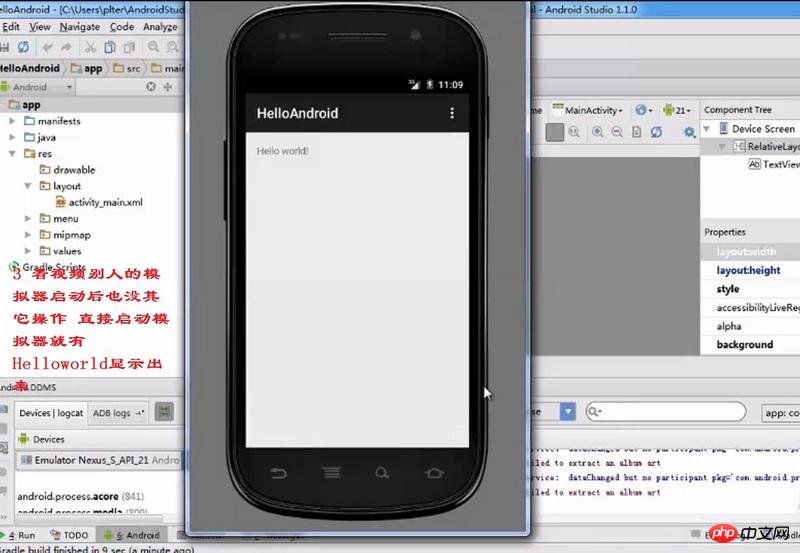Select the android.process.acore process

click(x=81, y=496)
